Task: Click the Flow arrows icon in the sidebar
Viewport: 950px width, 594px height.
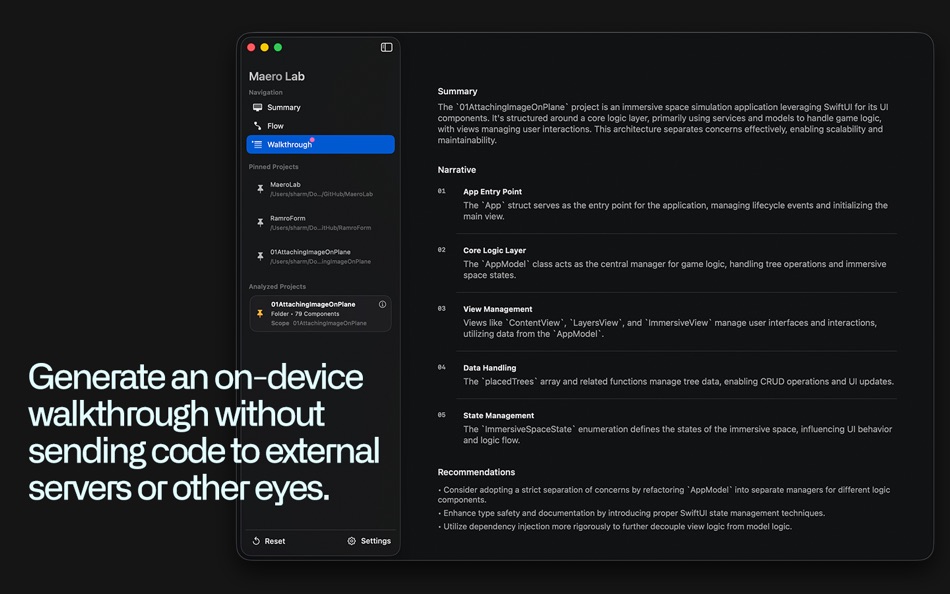Action: (259, 125)
